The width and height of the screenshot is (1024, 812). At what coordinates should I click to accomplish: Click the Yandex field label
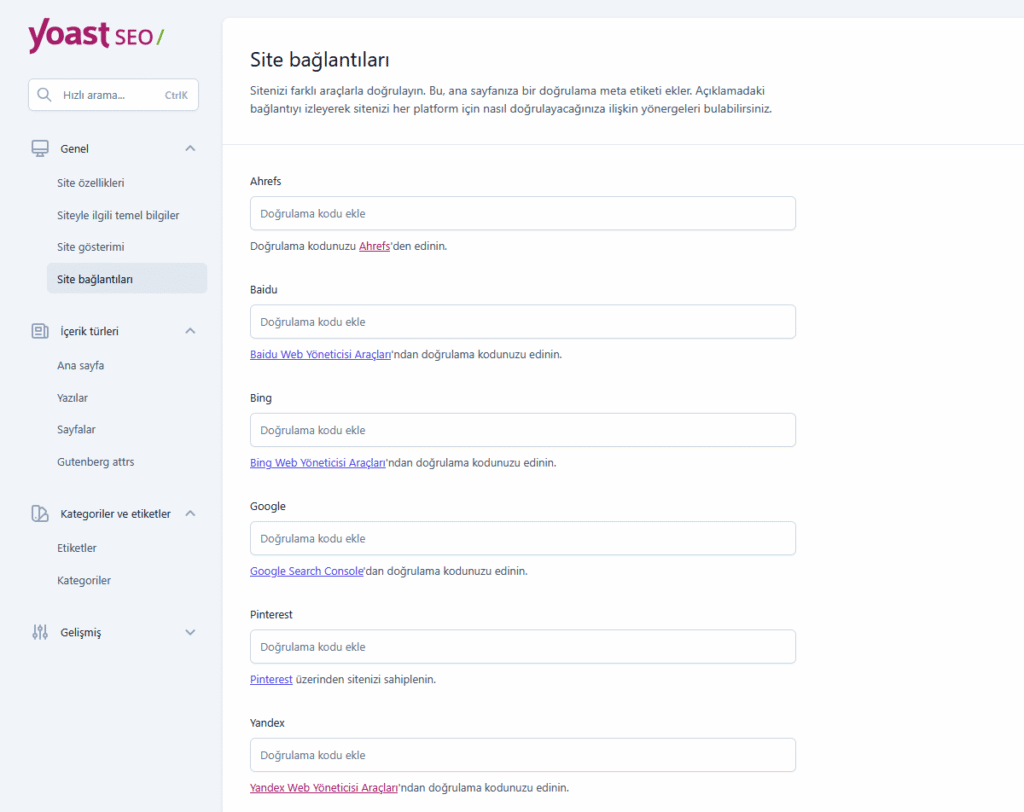tap(267, 723)
